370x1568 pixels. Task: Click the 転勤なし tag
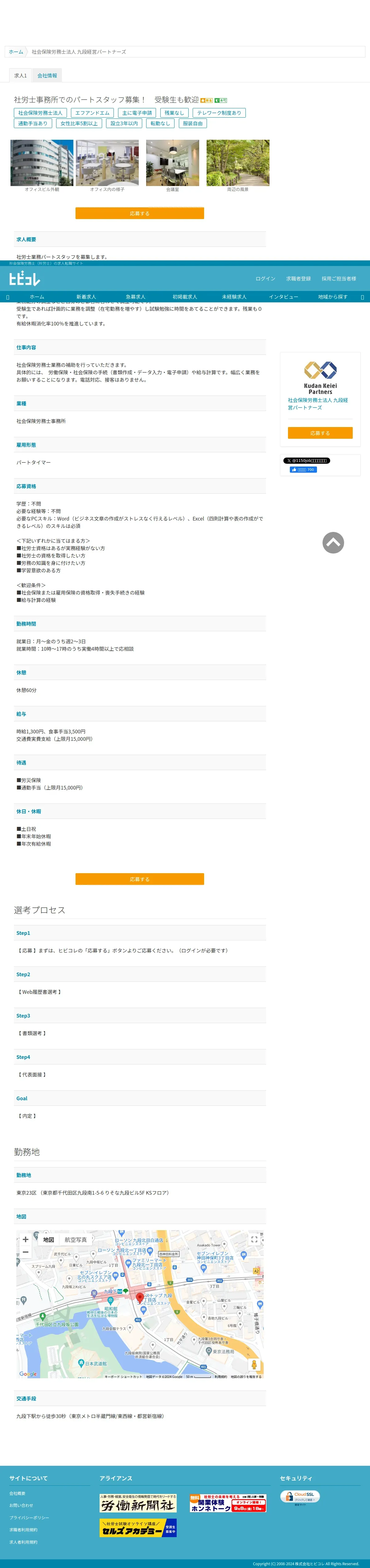[161, 123]
